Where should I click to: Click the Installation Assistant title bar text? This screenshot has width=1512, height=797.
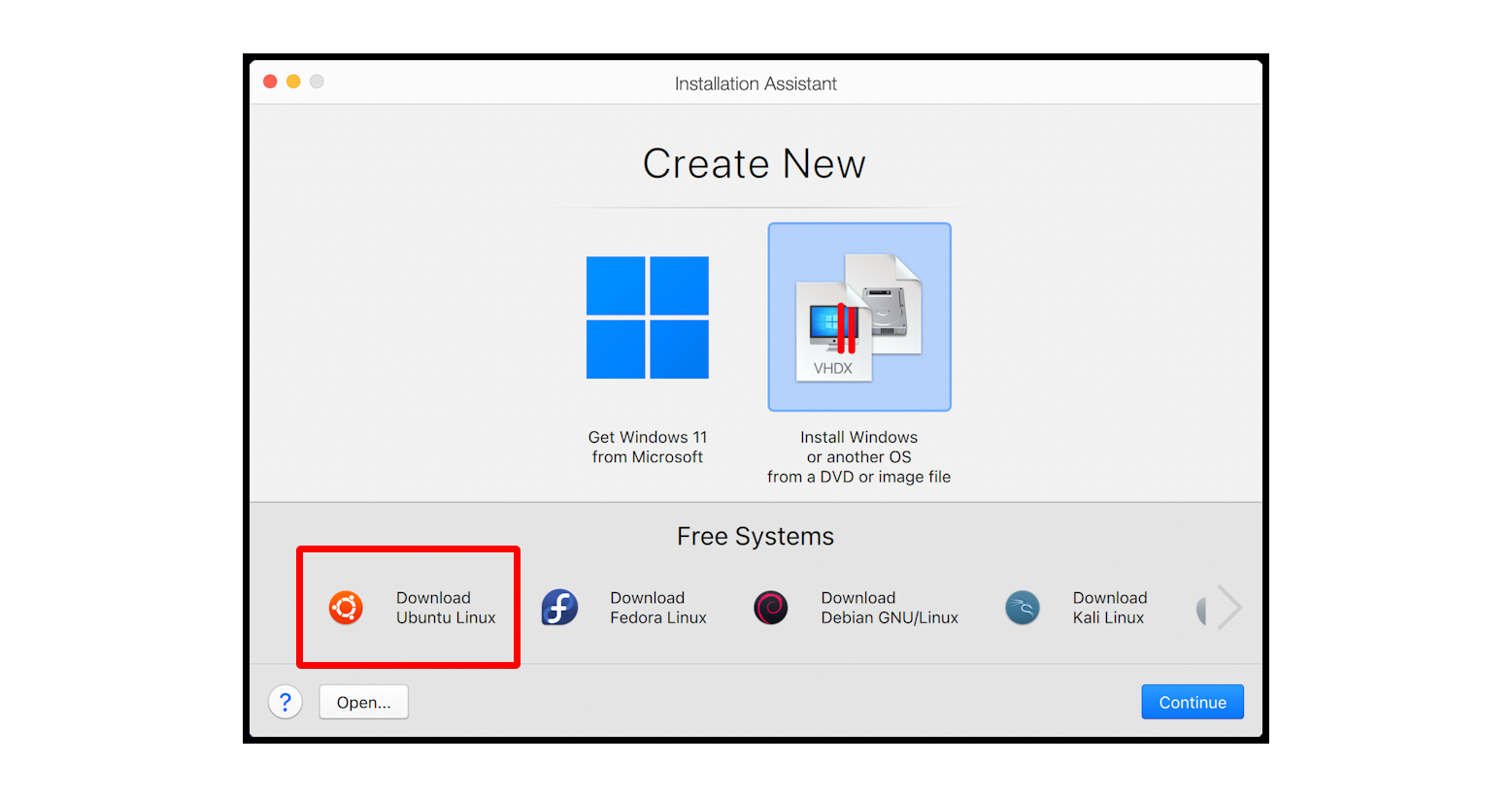coord(756,83)
